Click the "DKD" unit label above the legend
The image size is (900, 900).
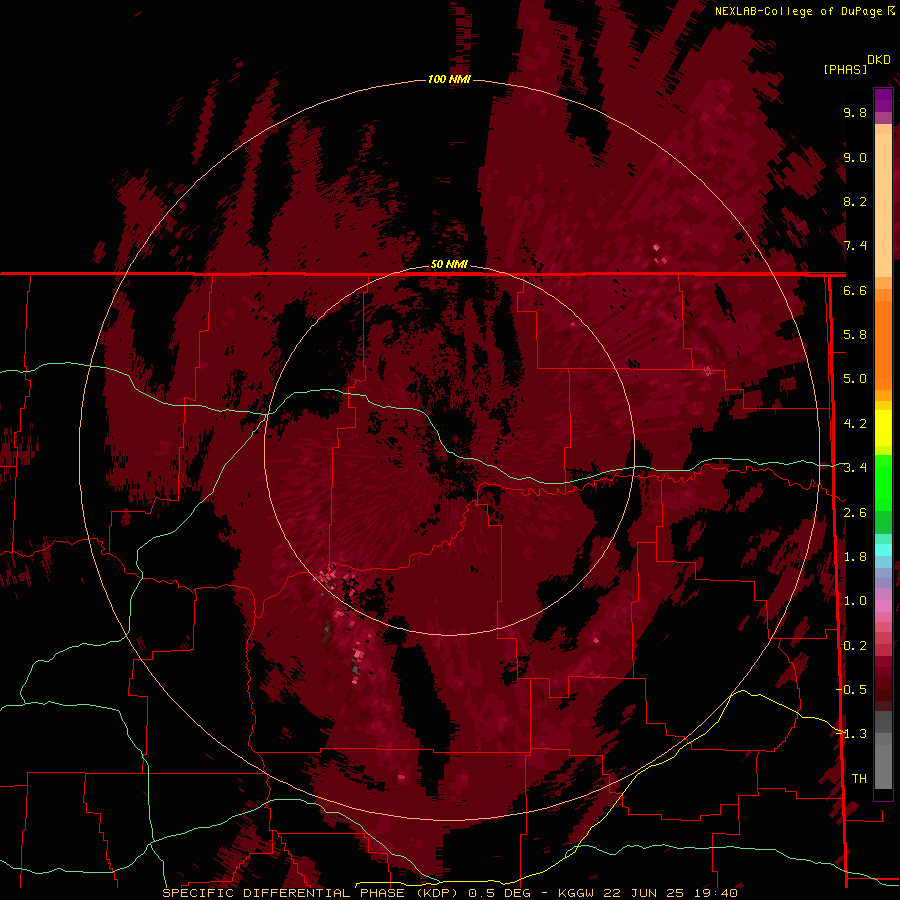click(x=878, y=60)
